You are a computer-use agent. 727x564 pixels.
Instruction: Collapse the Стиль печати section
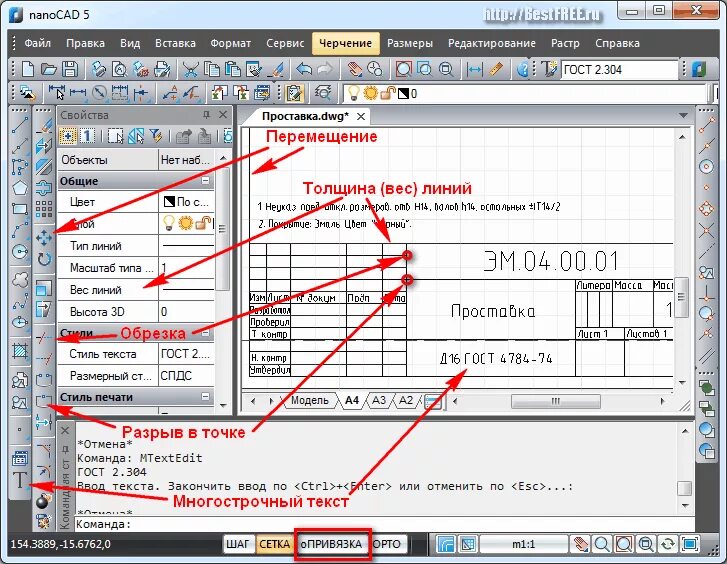point(205,397)
